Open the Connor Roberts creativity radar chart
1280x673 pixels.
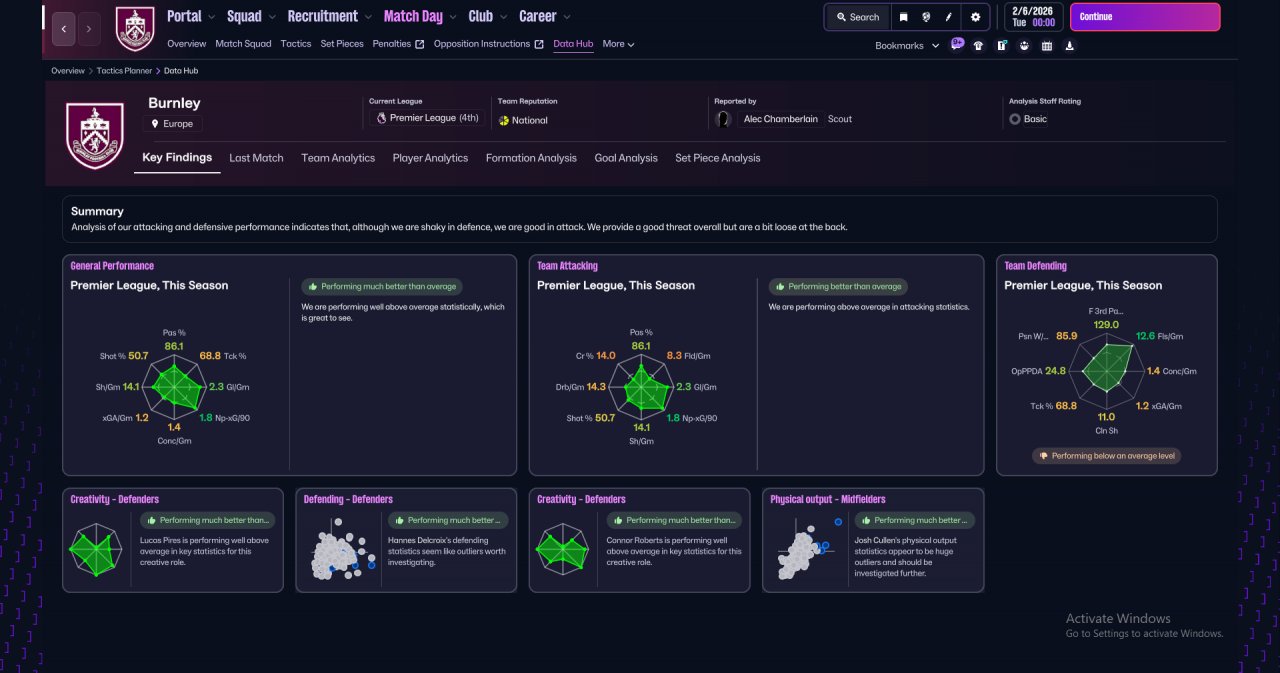[x=564, y=551]
